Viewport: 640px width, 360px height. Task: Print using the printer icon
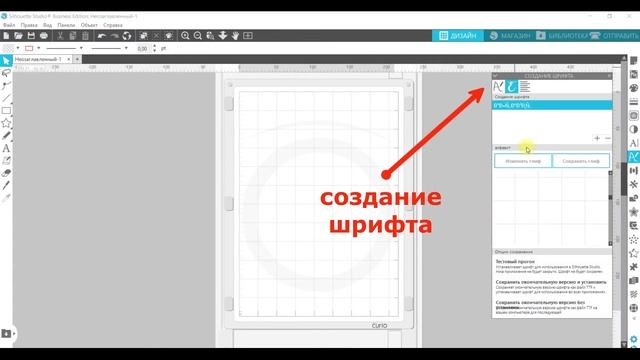tap(44, 36)
